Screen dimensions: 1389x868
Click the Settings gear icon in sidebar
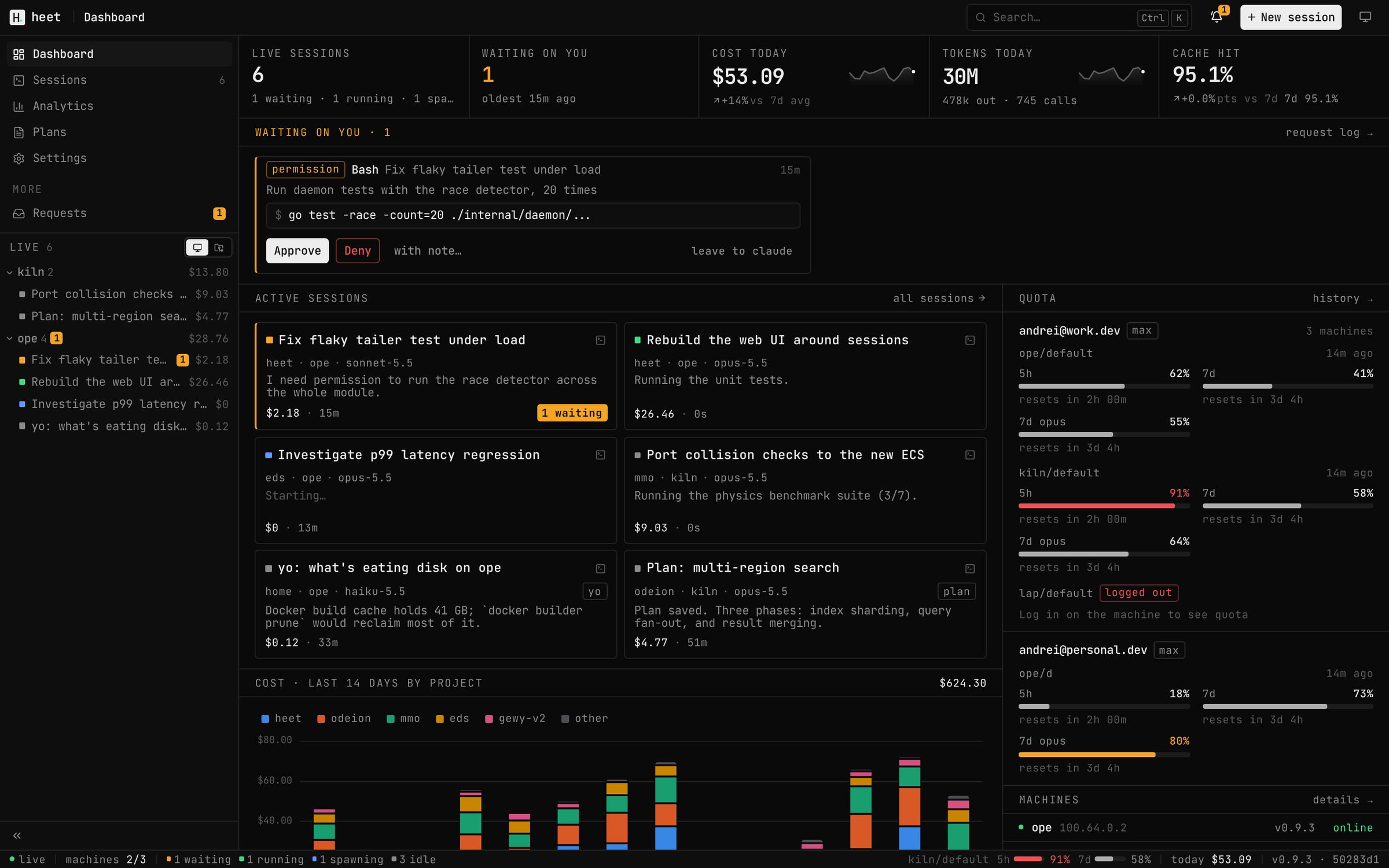point(19,159)
